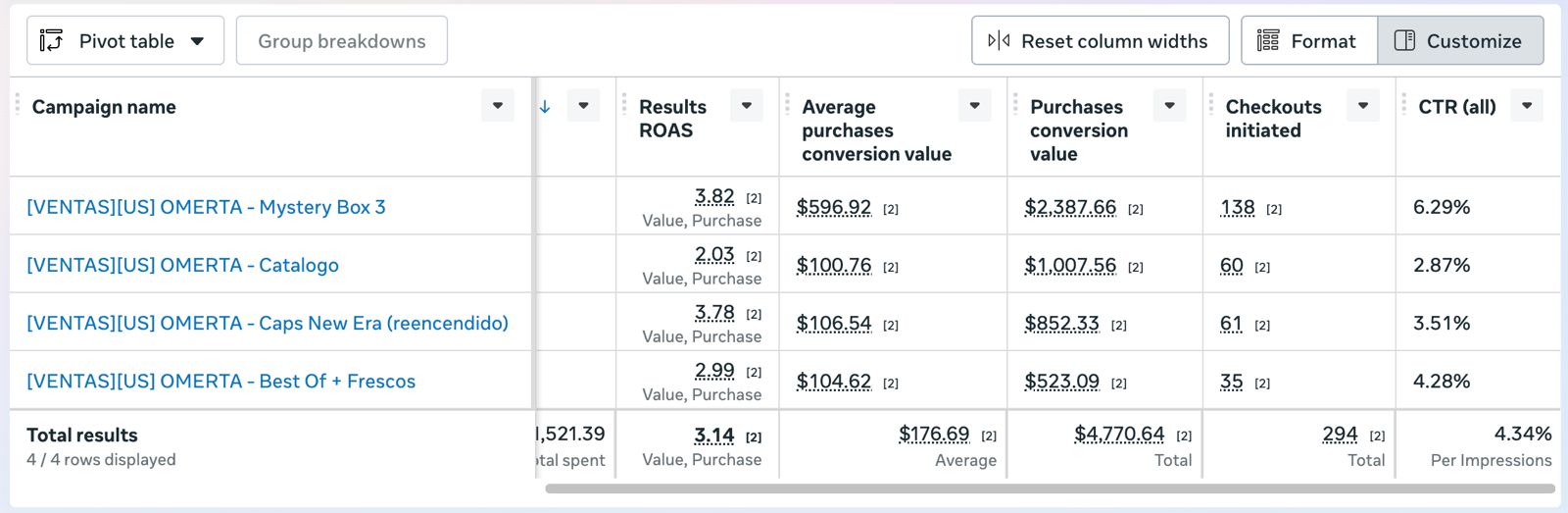This screenshot has height=513, width=1568.
Task: Click drag handle of Checkouts initiated column
Action: pos(1211,104)
